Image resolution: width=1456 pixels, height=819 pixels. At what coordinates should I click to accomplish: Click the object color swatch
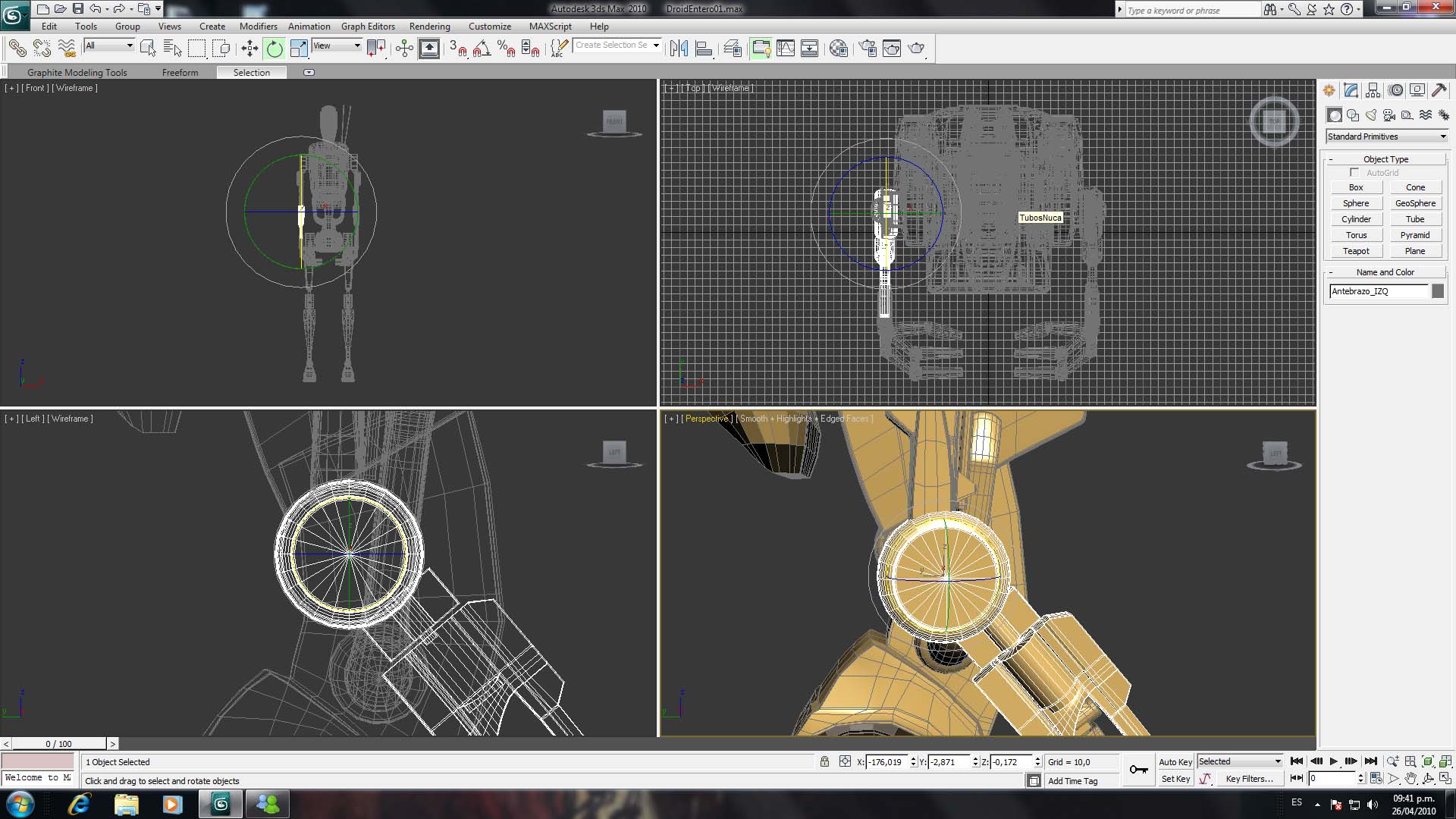click(x=1438, y=291)
